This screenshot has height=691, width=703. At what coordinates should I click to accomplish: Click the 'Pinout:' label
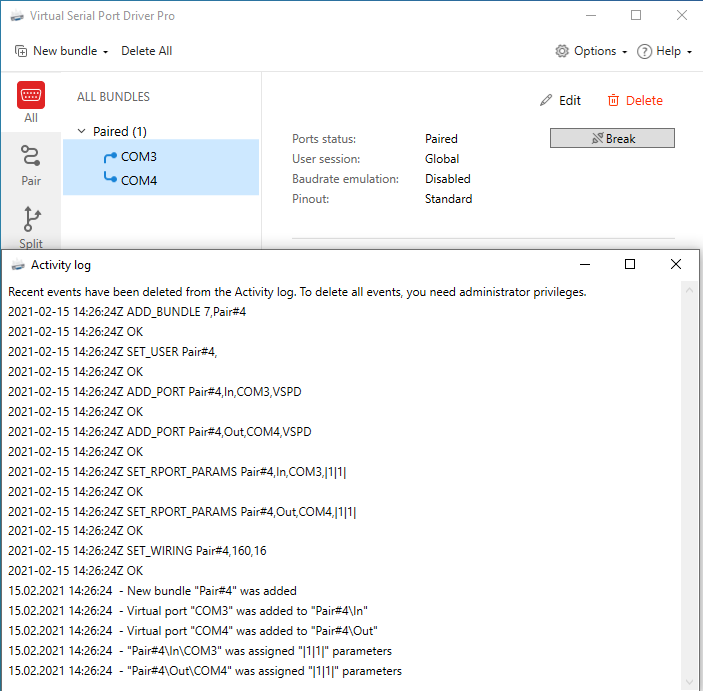[x=310, y=199]
